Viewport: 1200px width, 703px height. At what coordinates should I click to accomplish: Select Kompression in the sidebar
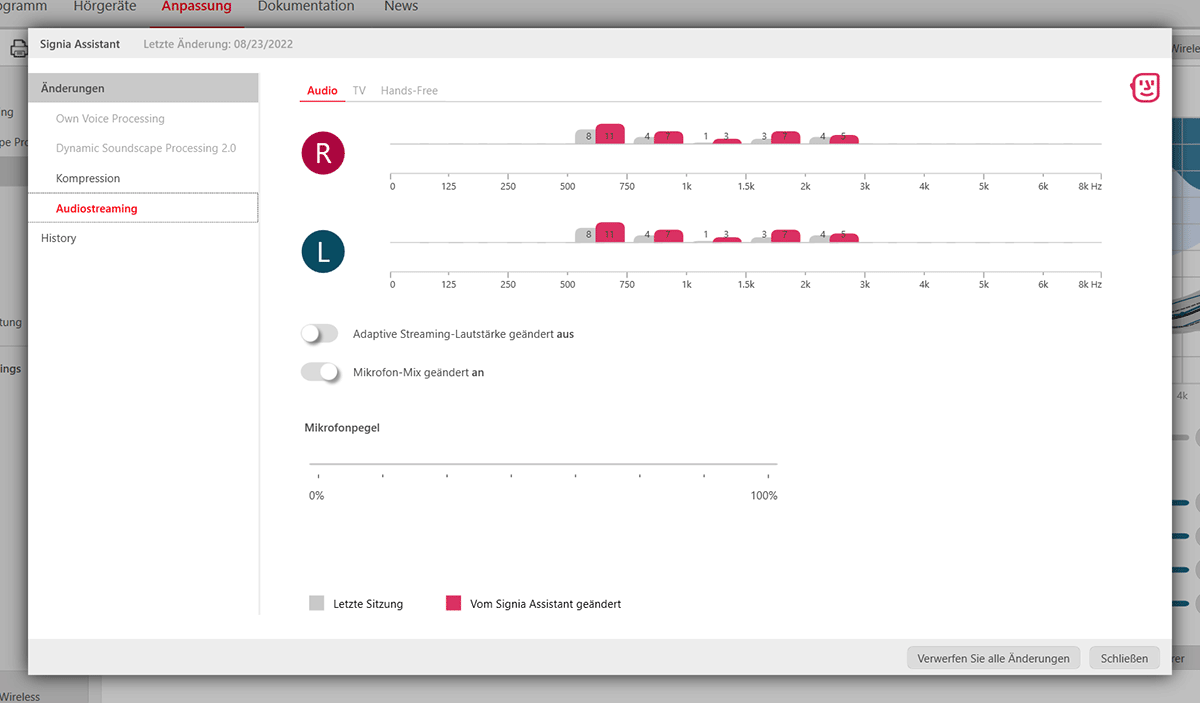click(89, 178)
